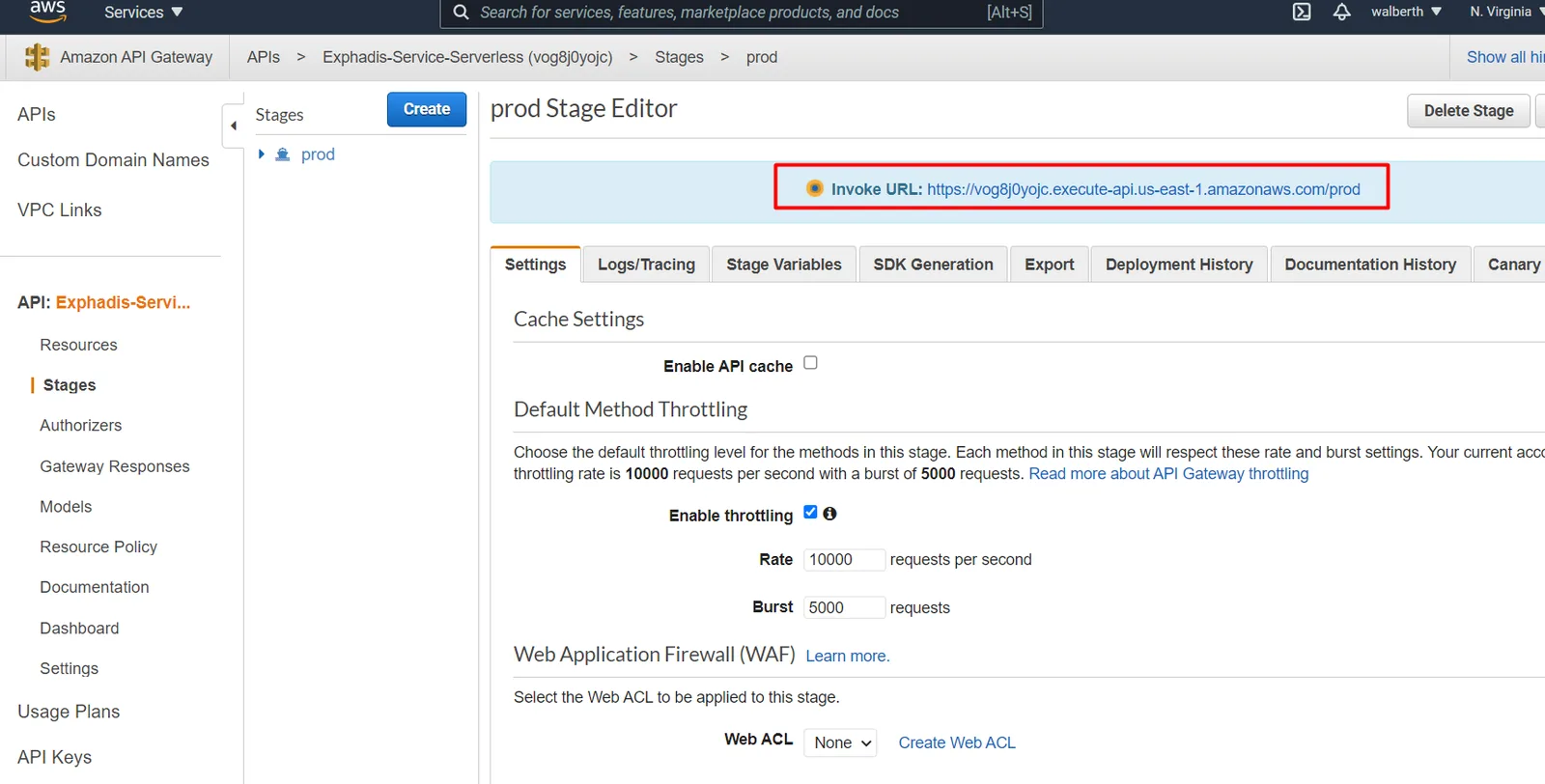Open Usage Plans in the sidebar

click(69, 712)
